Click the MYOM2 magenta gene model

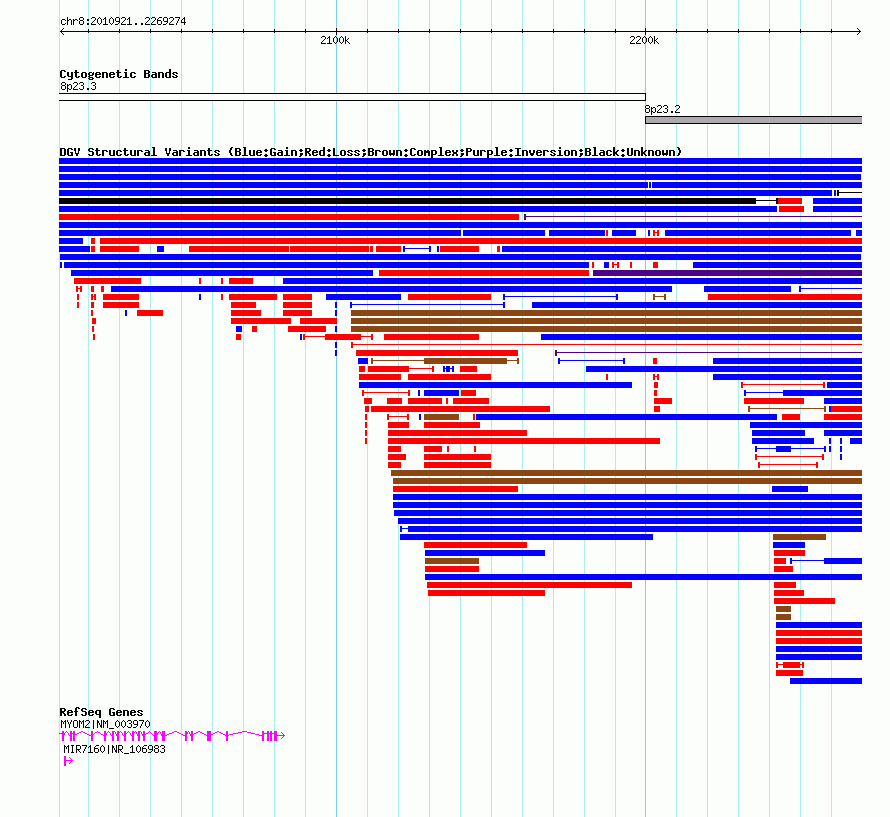[x=172, y=736]
